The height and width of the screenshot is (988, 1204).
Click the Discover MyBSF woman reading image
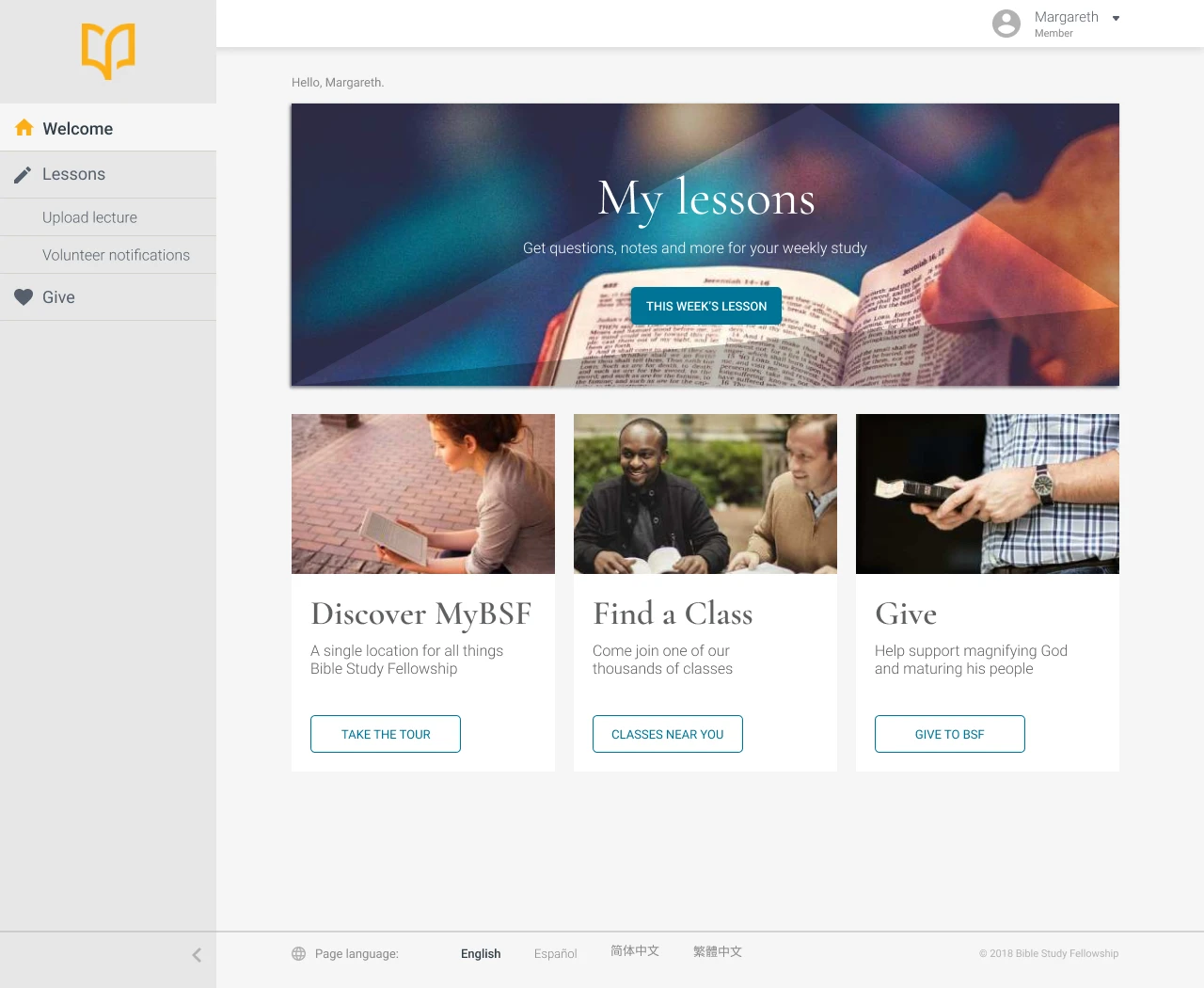pos(423,494)
